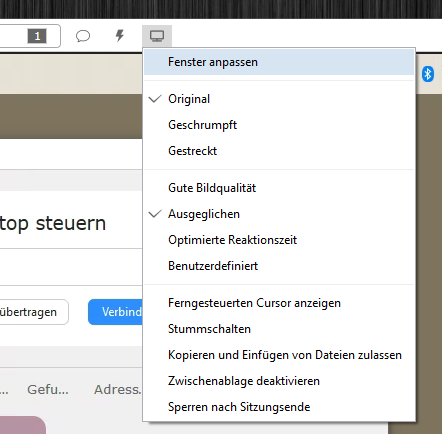
Task: Toggle Zwischenablage deaktivieren
Action: point(279,381)
